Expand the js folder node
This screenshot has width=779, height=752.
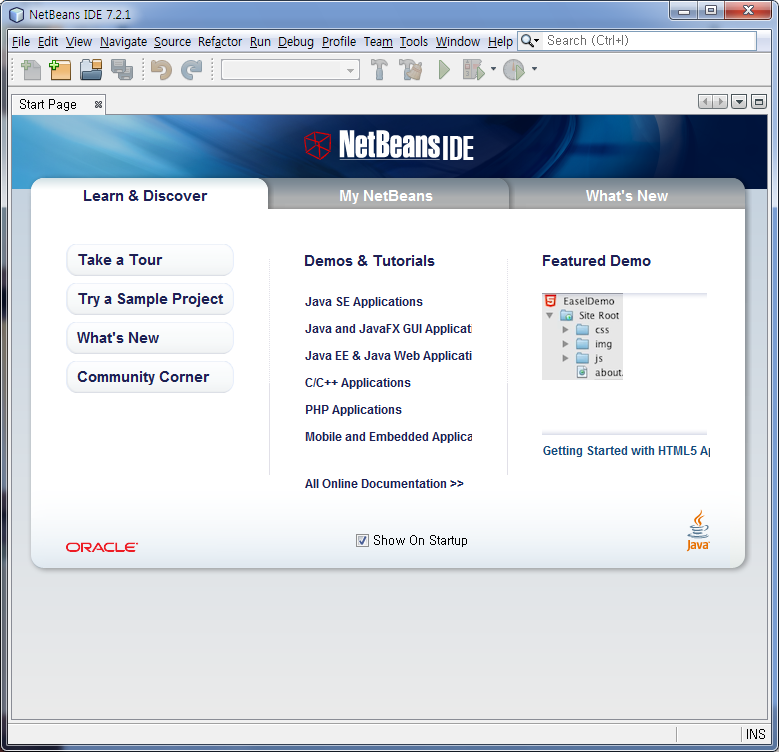(x=565, y=358)
